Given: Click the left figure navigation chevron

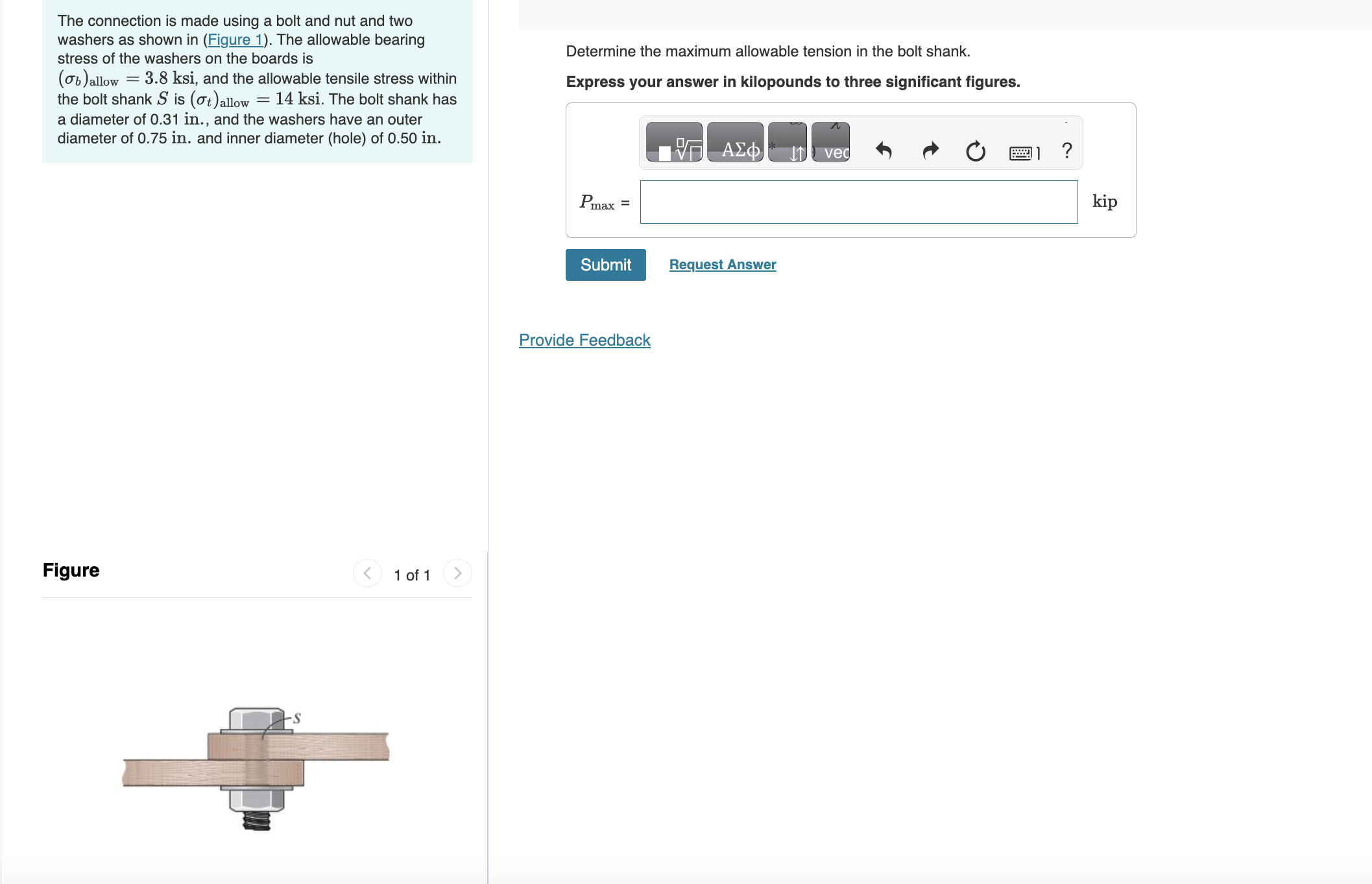Looking at the screenshot, I should tap(367, 573).
